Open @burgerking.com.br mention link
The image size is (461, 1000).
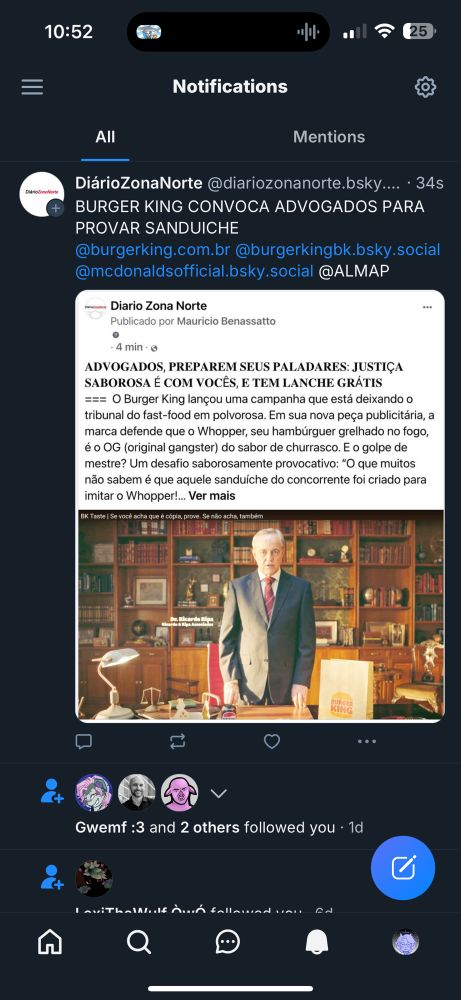click(153, 249)
